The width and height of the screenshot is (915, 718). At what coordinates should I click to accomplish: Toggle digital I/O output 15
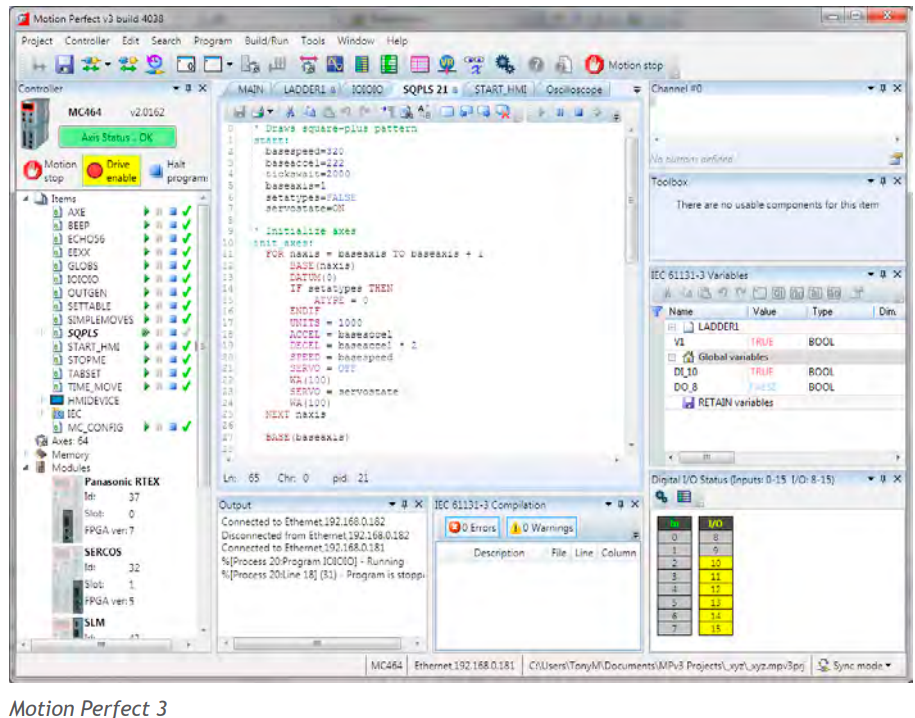[715, 629]
